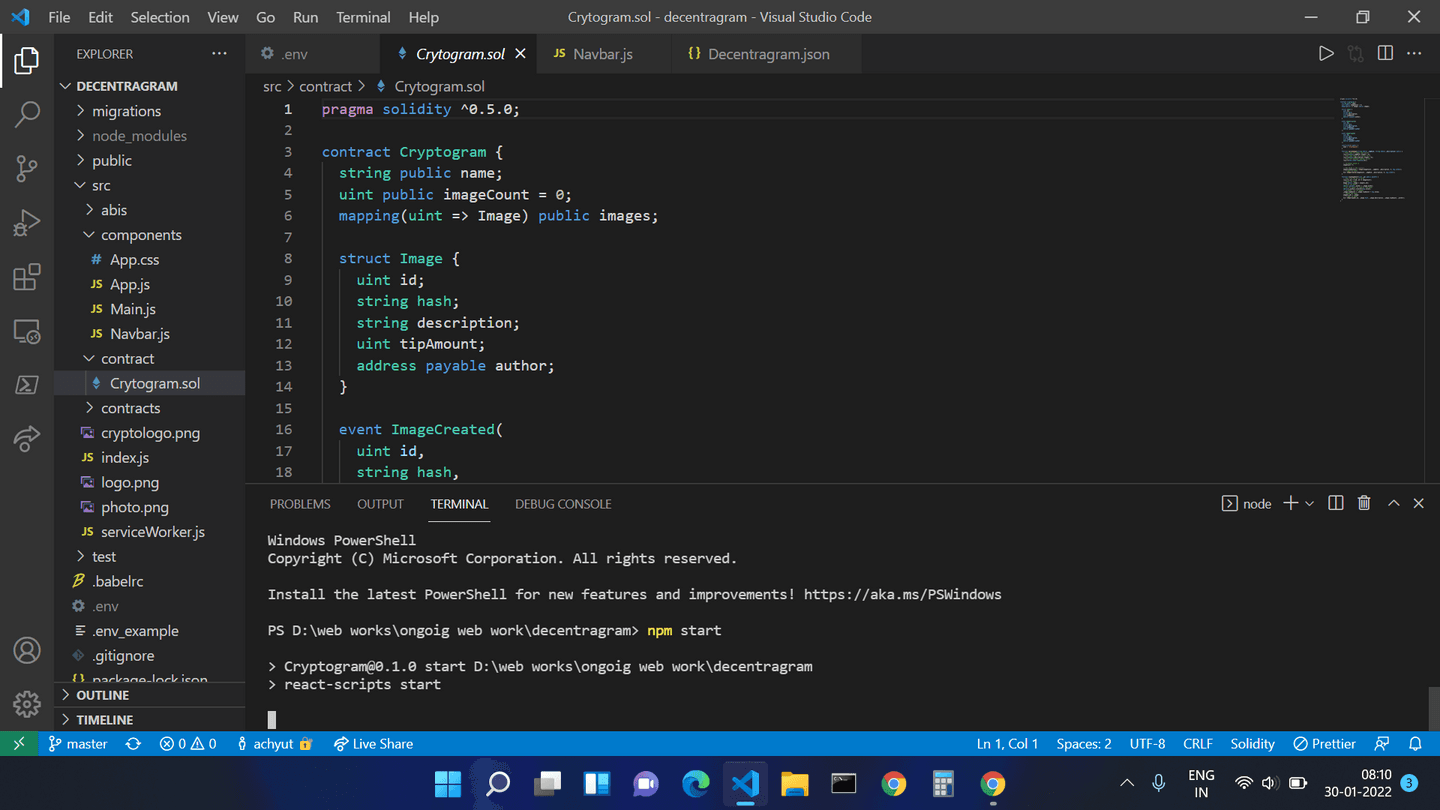Click Live Share in status bar
Screen dimensions: 1440x810
point(373,744)
